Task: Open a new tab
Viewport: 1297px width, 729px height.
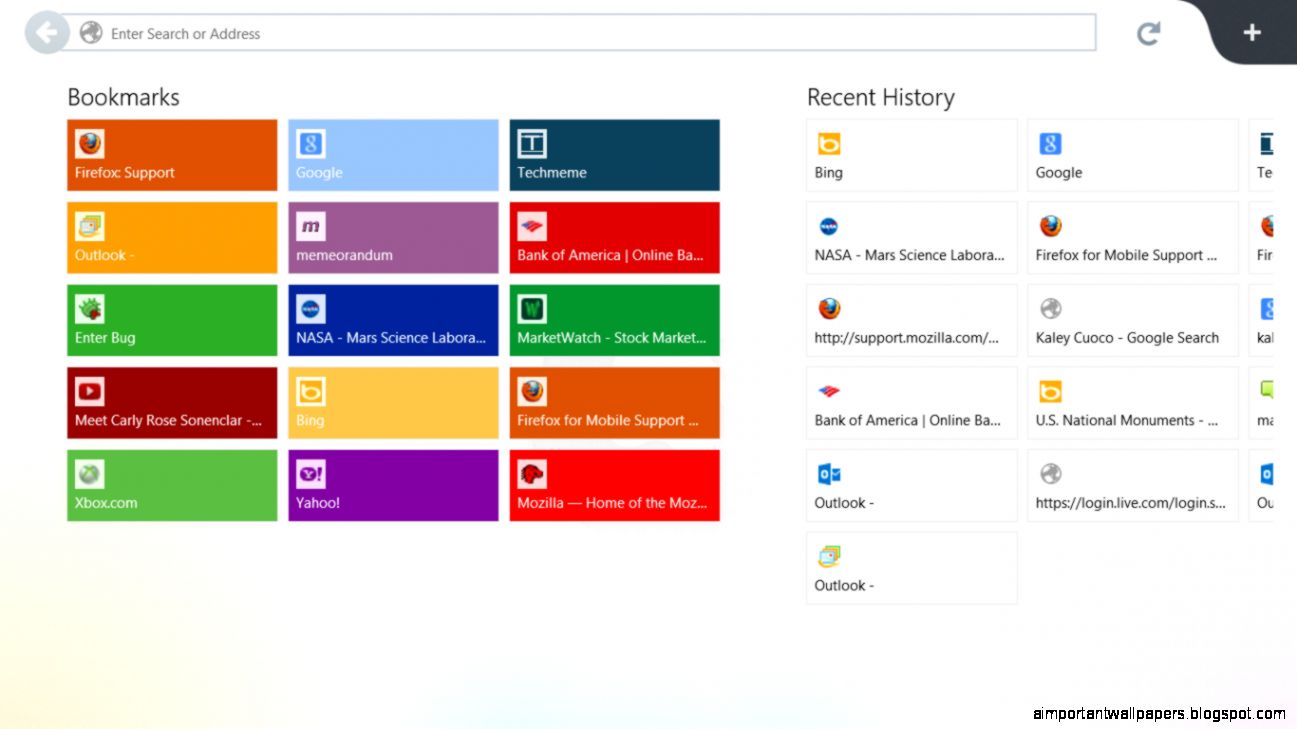Action: pos(1251,31)
